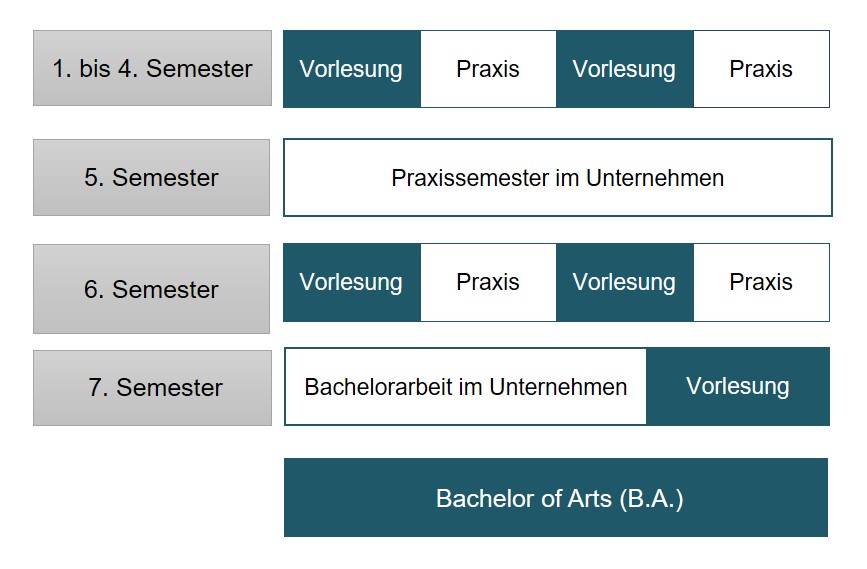Select the 'Bachelorarbeit im Unternehmen' box
The height and width of the screenshot is (569, 867).
pyautogui.click(x=465, y=387)
